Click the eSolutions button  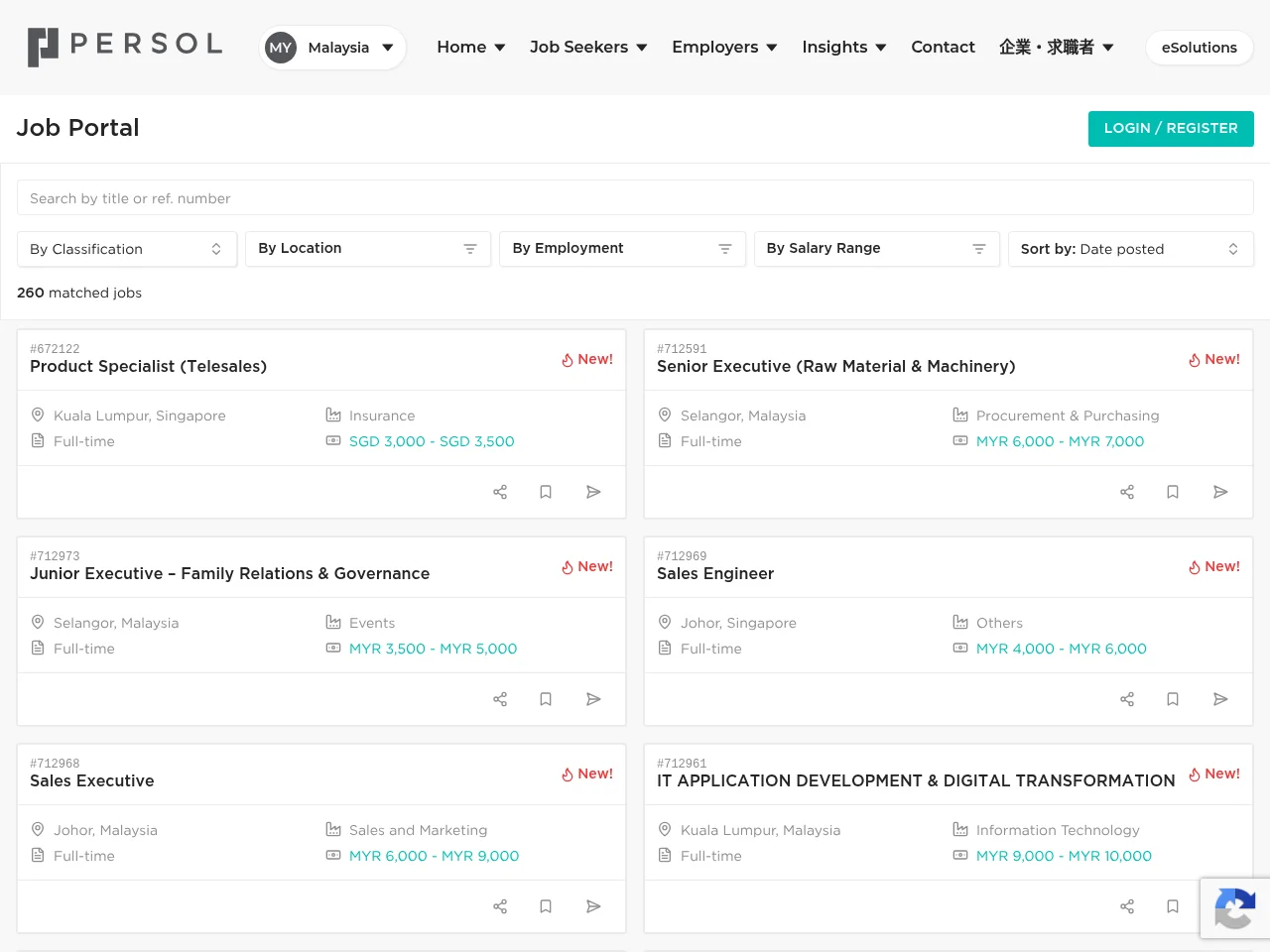1200,48
